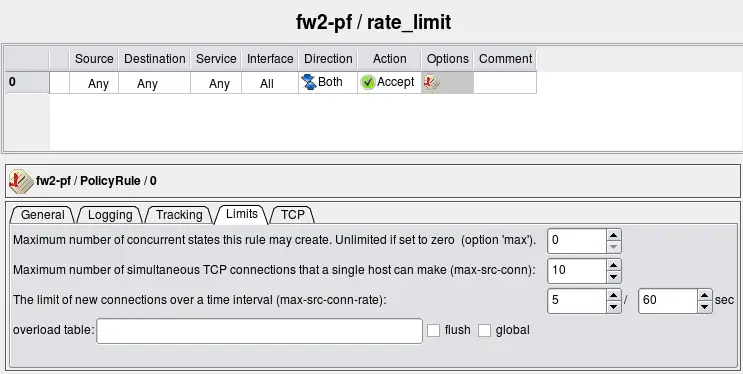The height and width of the screenshot is (374, 743).
Task: Open the Tracking tab
Action: click(x=179, y=215)
